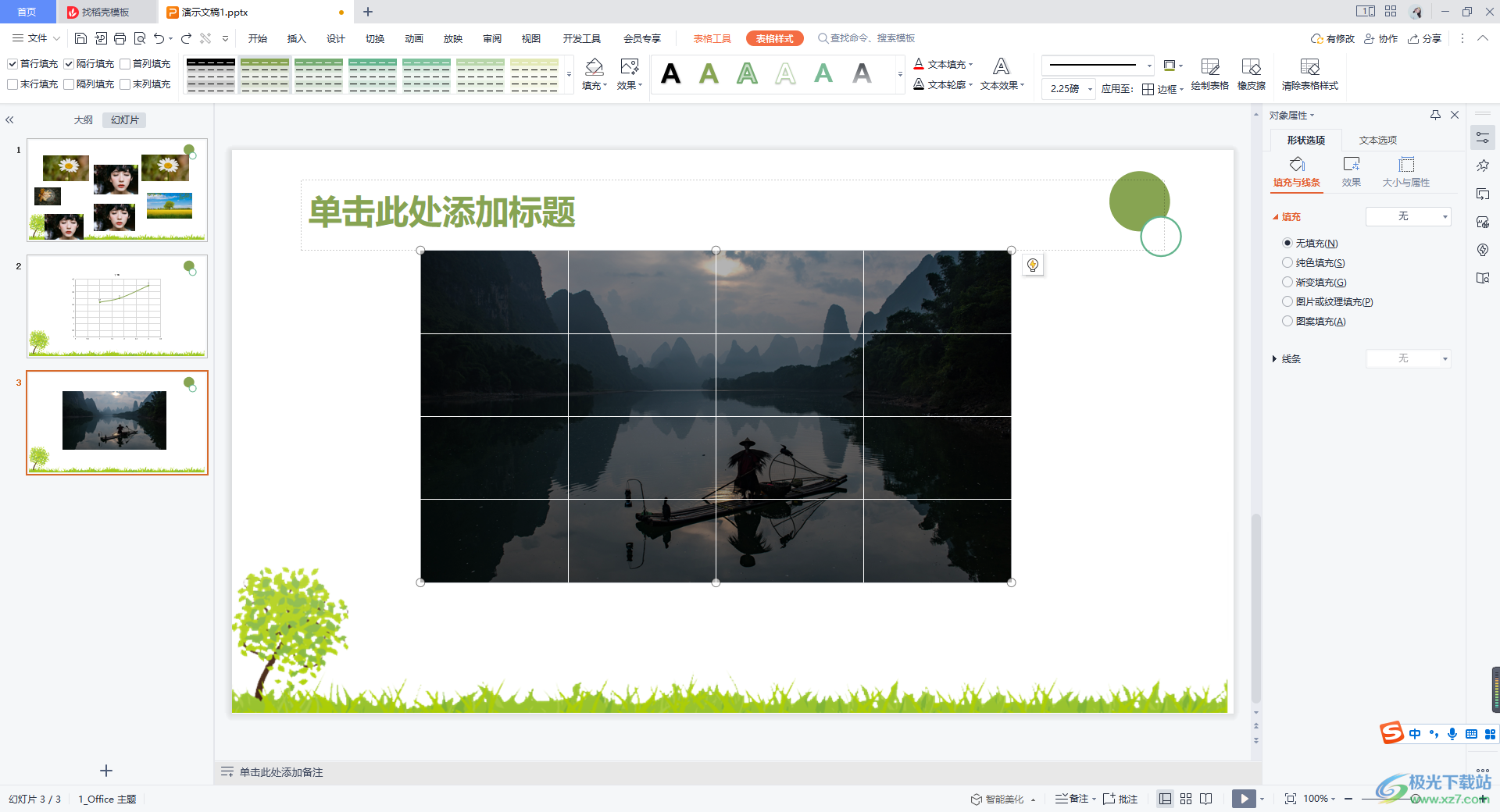Click fit slide to window icon
1500x812 pixels.
point(1291,799)
